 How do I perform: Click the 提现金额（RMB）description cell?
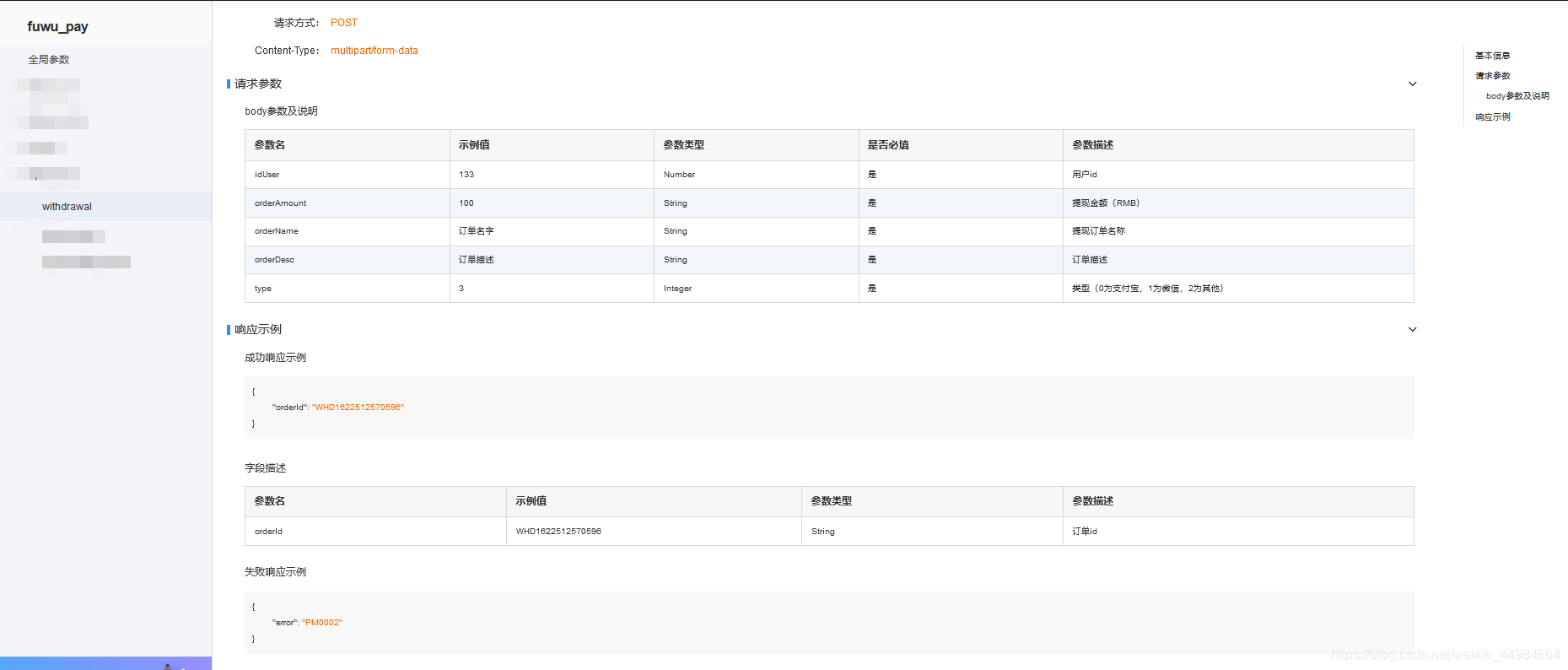click(x=1238, y=203)
